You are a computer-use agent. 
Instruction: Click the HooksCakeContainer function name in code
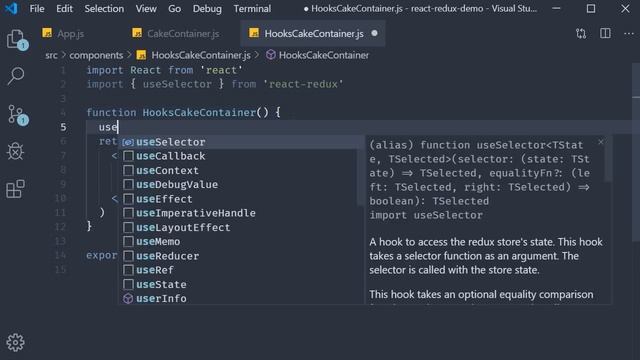click(x=199, y=113)
